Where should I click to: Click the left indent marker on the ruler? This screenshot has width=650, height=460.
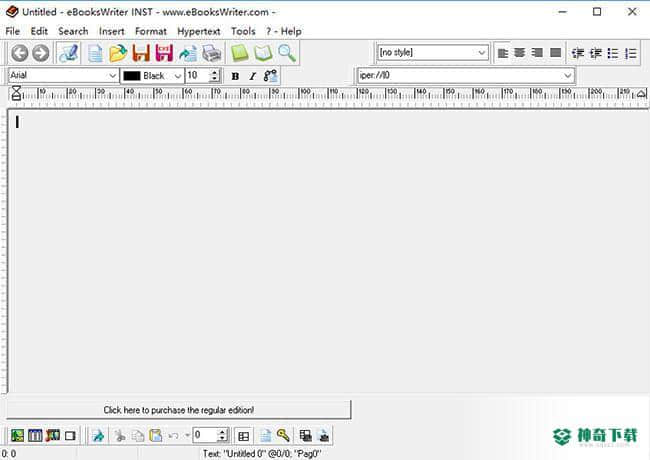pos(16,93)
